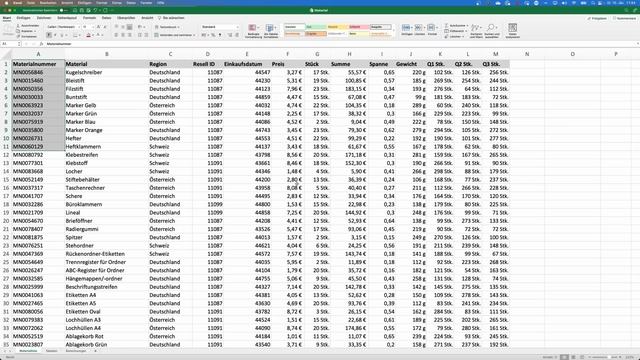Click the Ausschneiden cut button
This screenshot has height=360, width=640.
click(x=28, y=26)
